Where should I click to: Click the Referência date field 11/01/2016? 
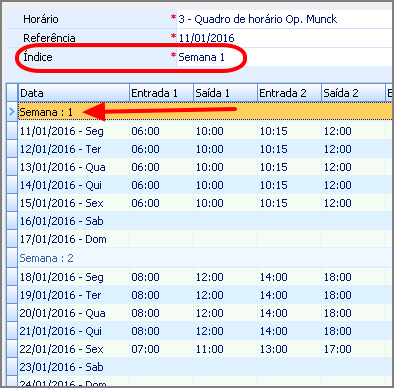[x=284, y=38]
